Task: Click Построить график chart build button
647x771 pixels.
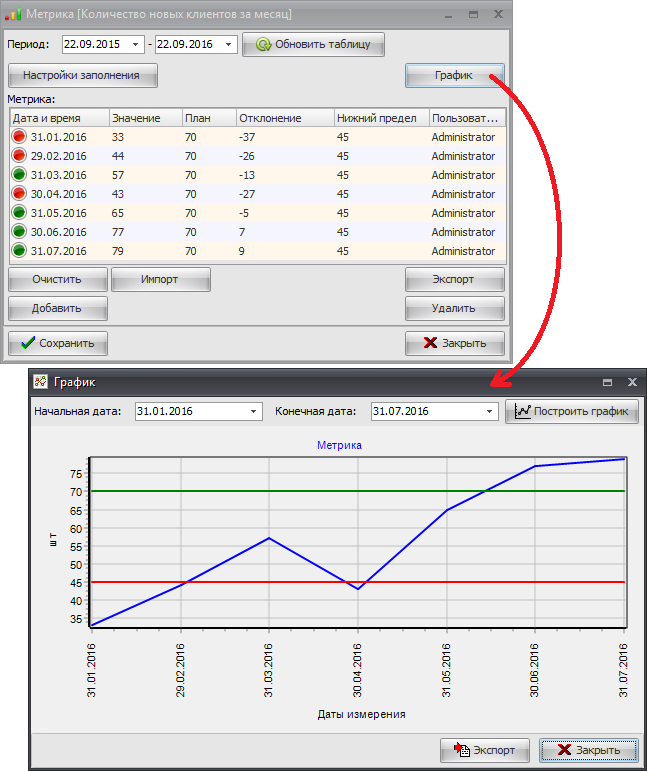Action: coord(571,411)
